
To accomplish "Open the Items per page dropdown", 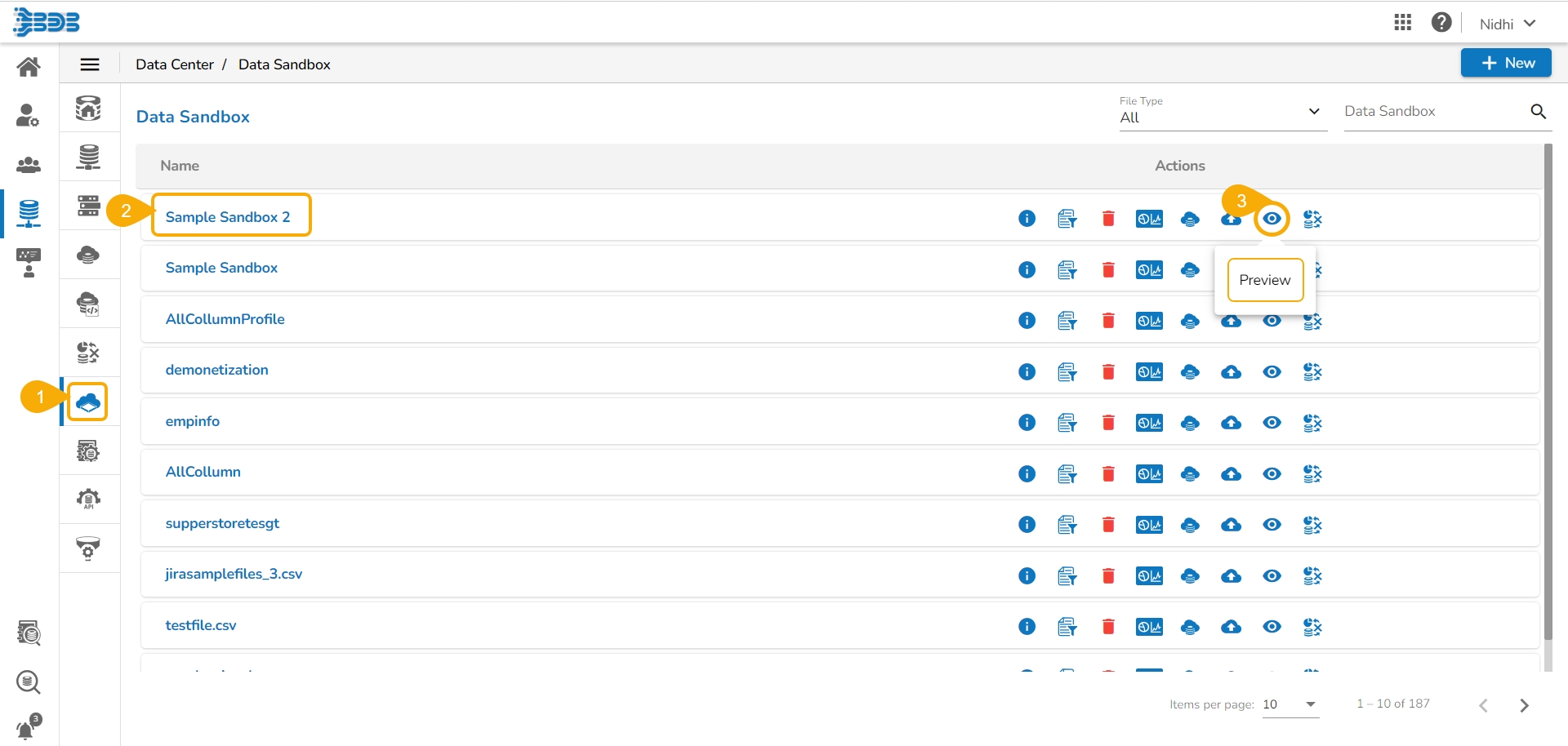I will [1290, 704].
